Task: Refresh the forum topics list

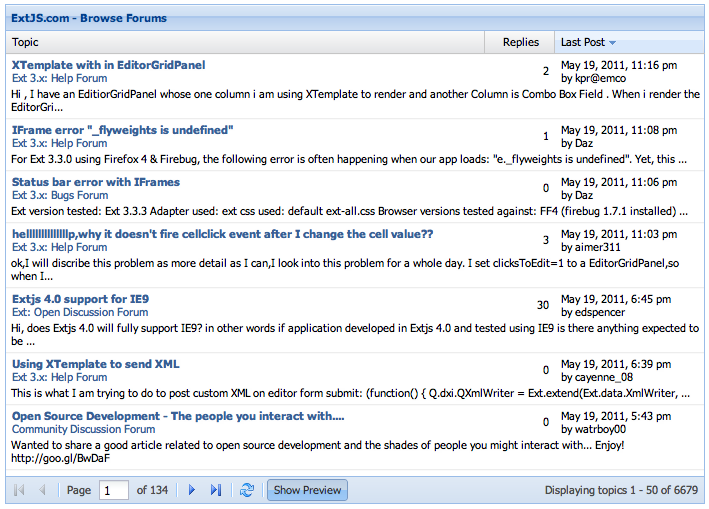Action: click(247, 490)
